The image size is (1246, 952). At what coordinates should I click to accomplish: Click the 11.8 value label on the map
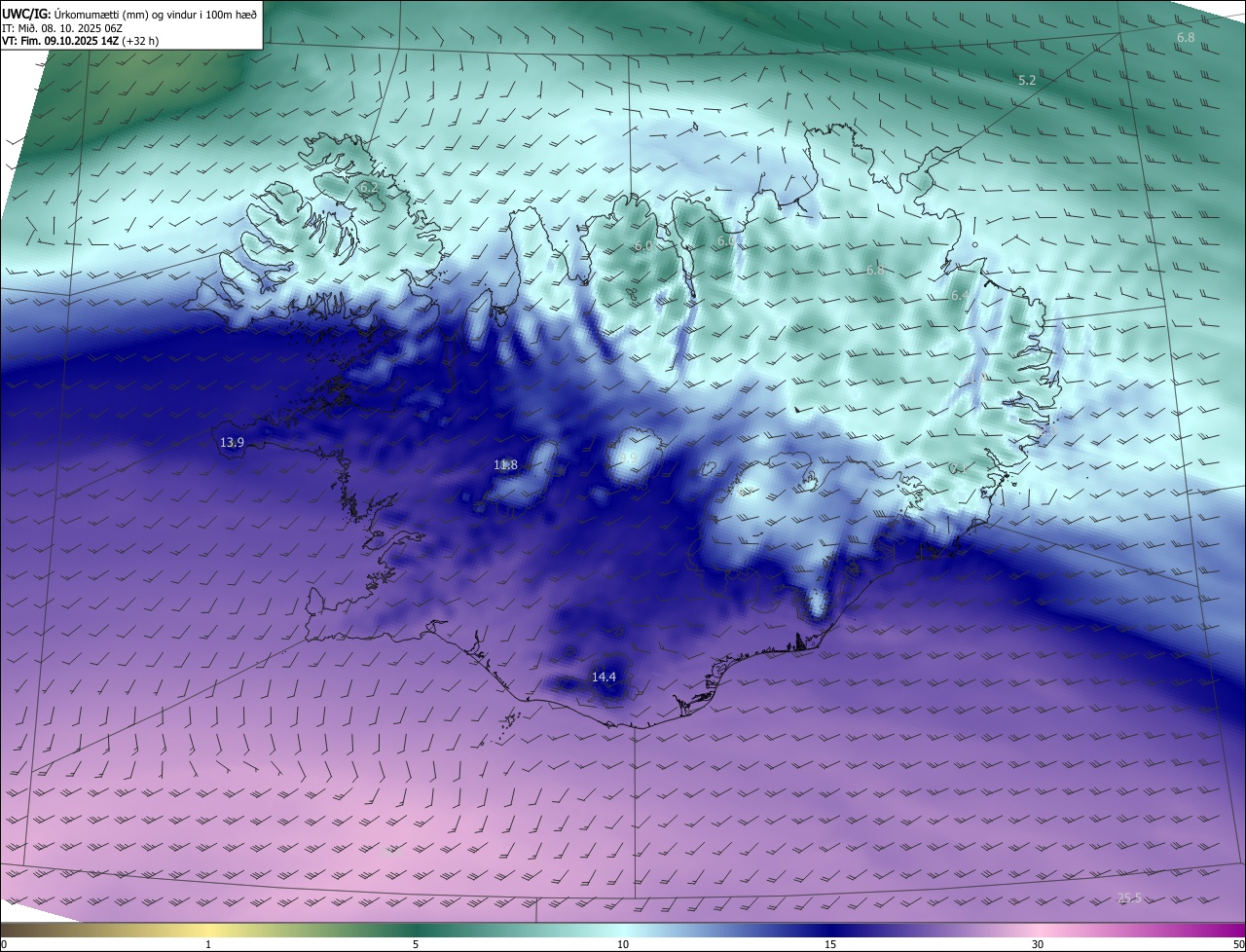tap(505, 465)
